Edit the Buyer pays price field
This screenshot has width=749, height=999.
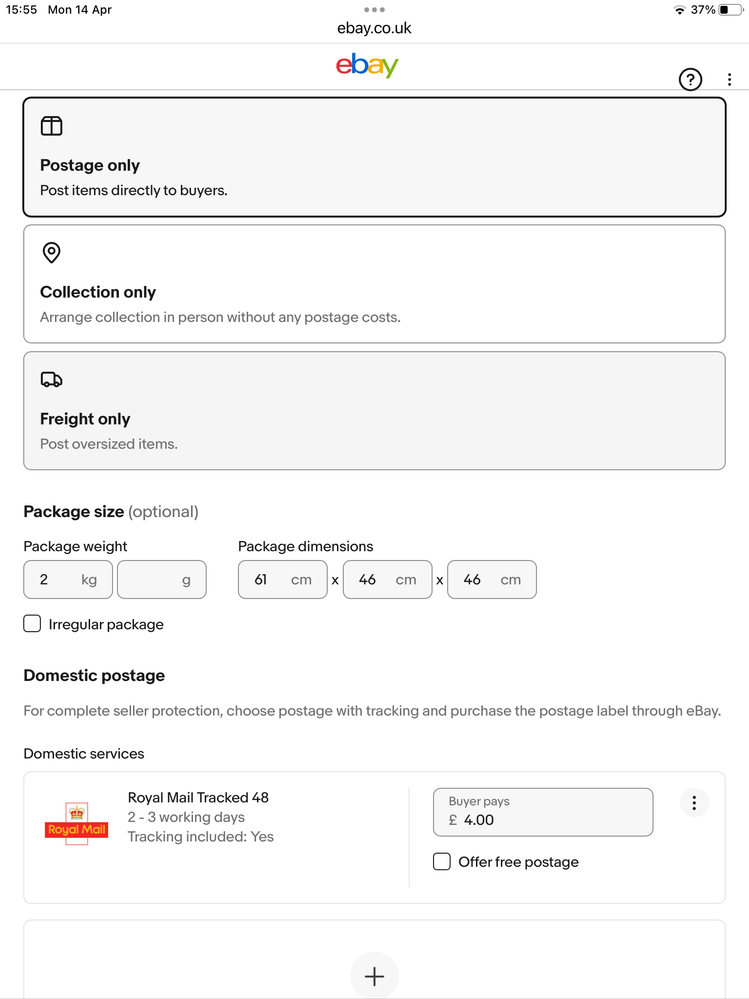[543, 812]
